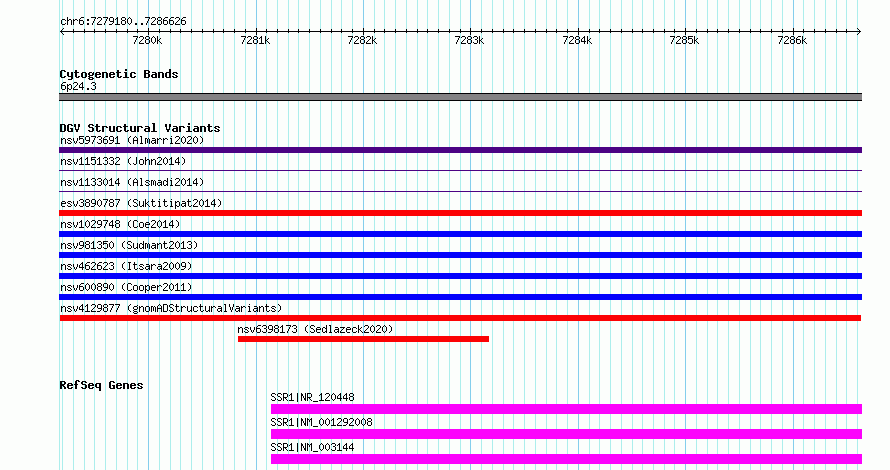
Task: Open SSR1|NM_001292008 gene label
Action: pyautogui.click(x=321, y=422)
